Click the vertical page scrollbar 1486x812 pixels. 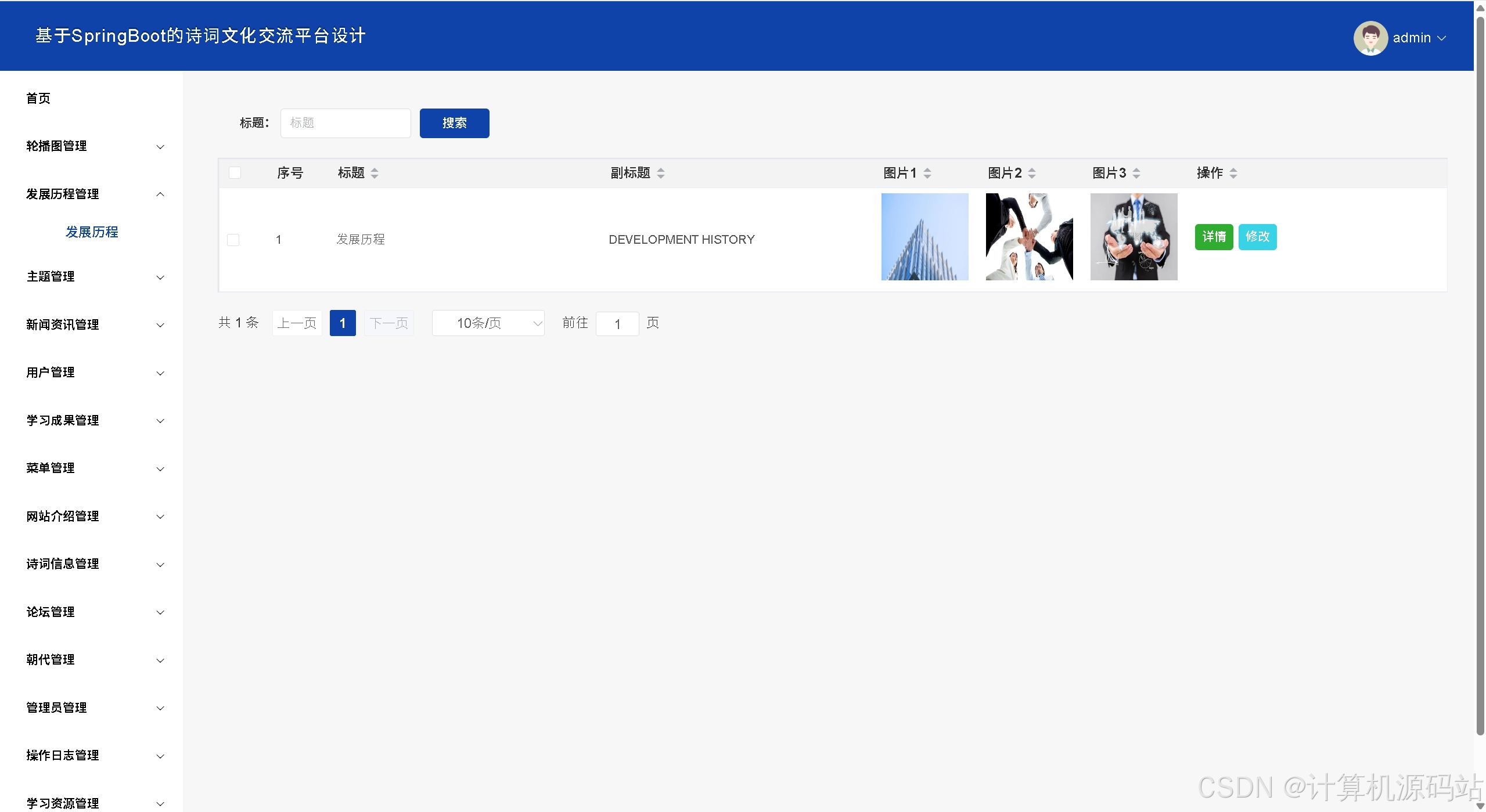coord(1480,377)
